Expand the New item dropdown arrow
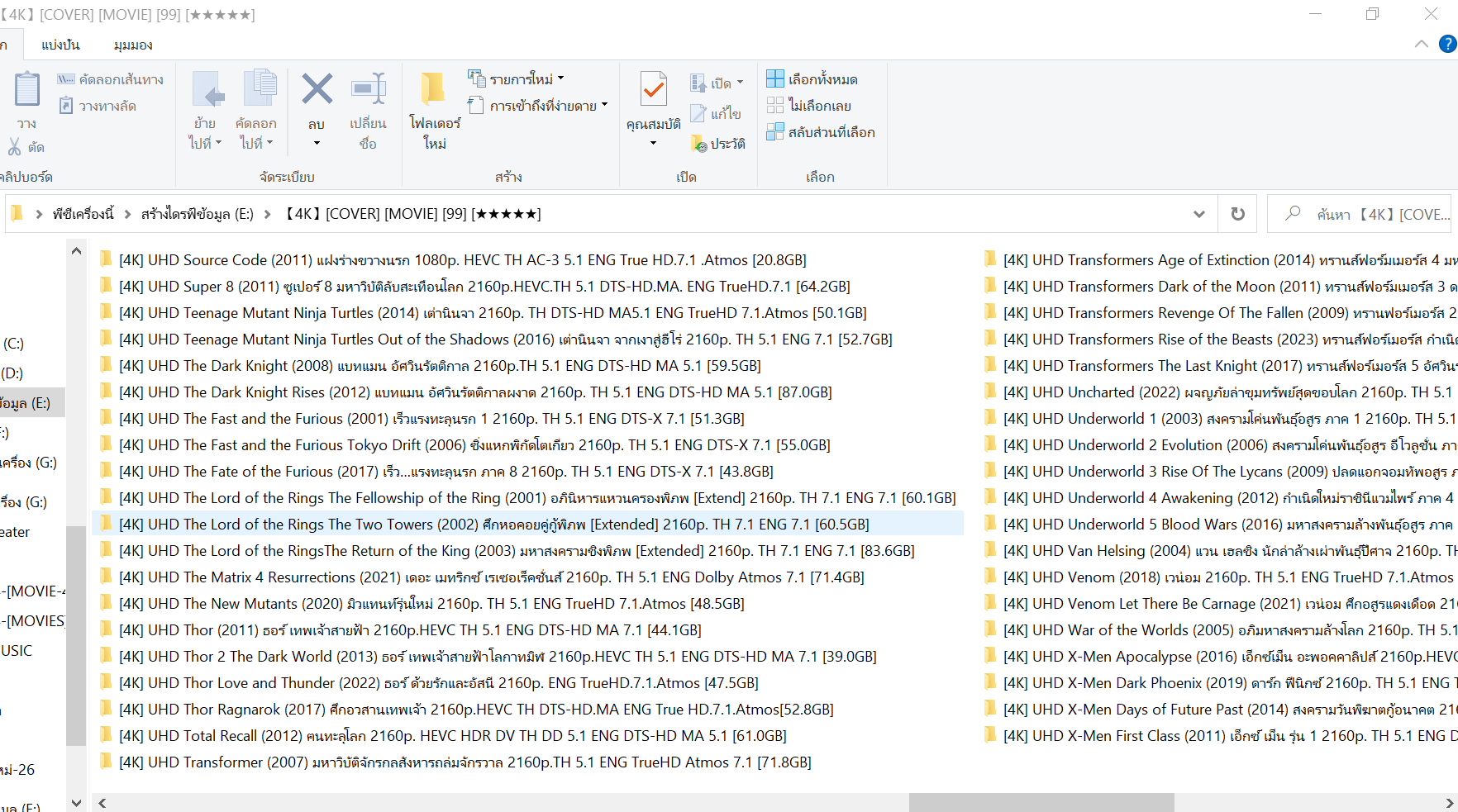Image resolution: width=1458 pixels, height=812 pixels. pos(560,78)
